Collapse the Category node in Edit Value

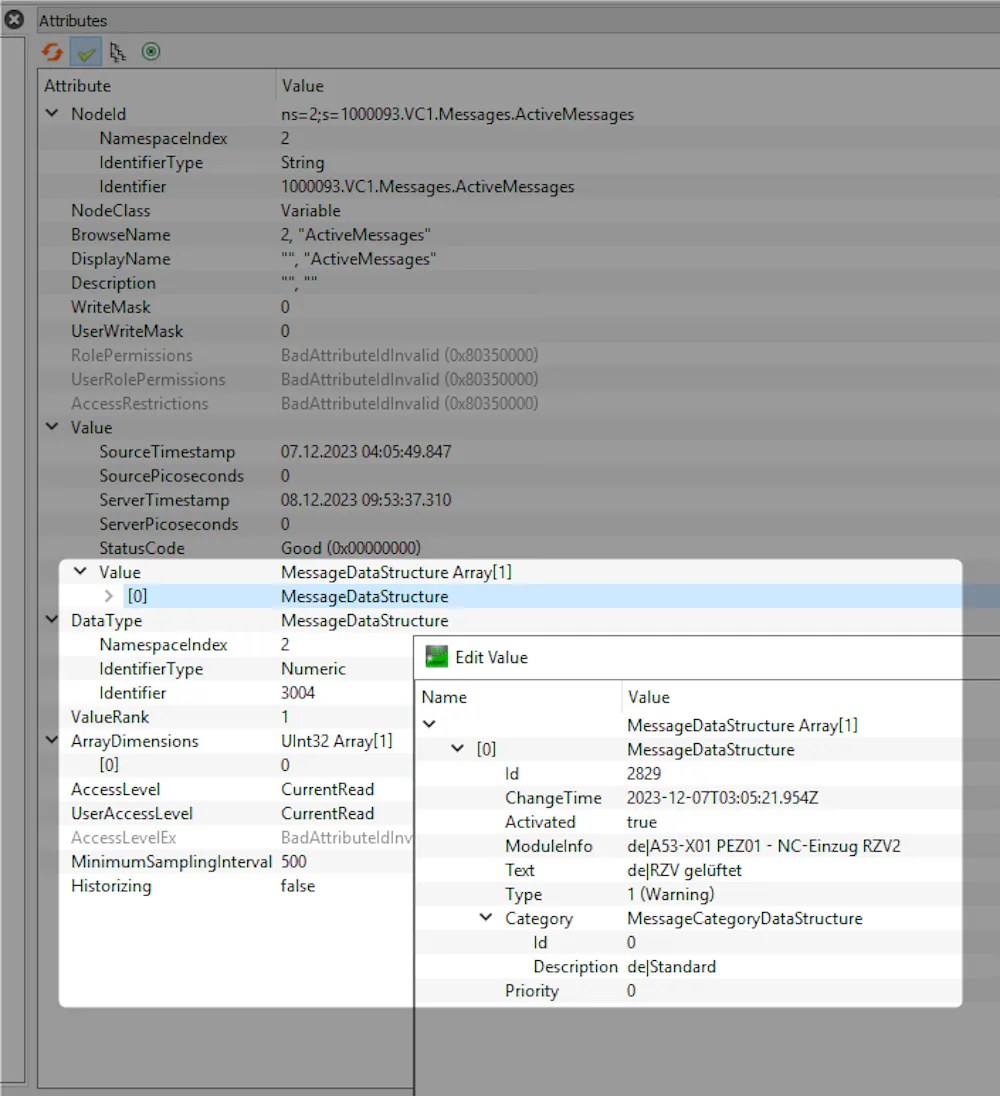486,918
